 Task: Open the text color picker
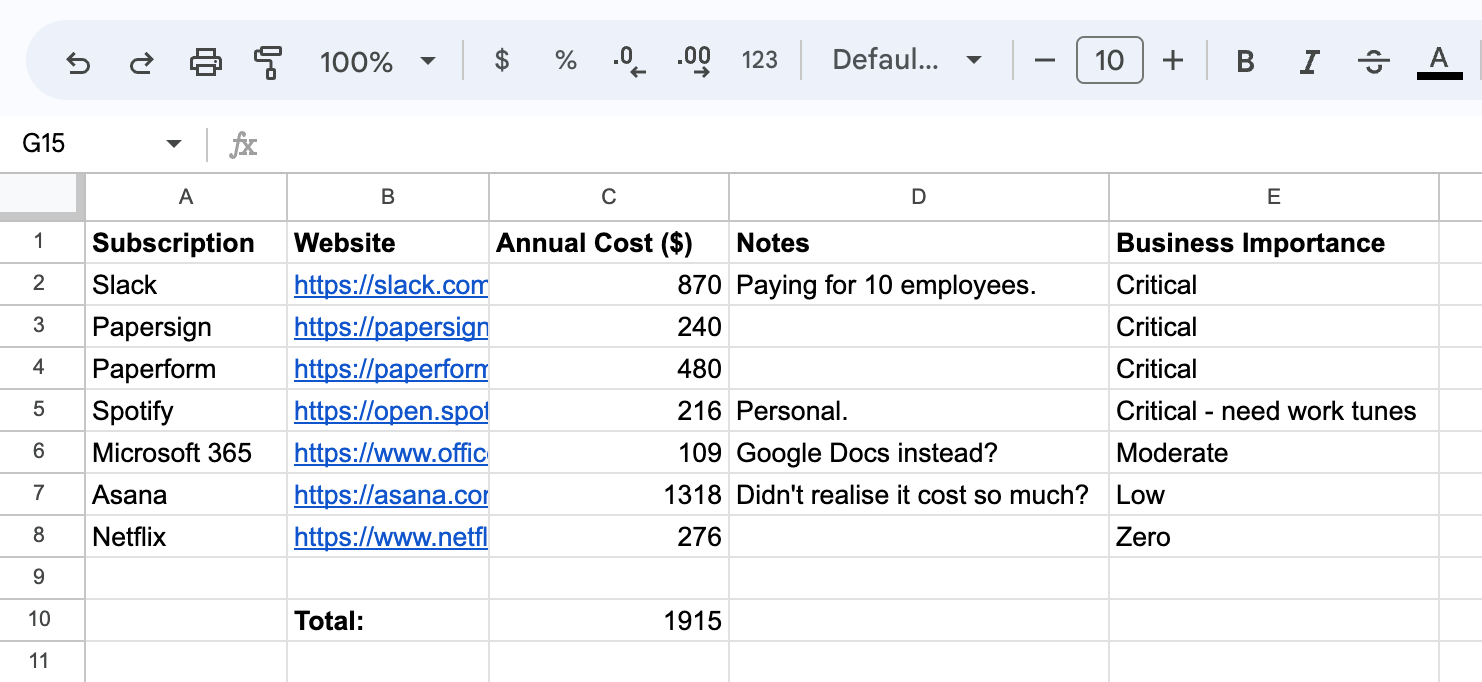coord(1439,62)
